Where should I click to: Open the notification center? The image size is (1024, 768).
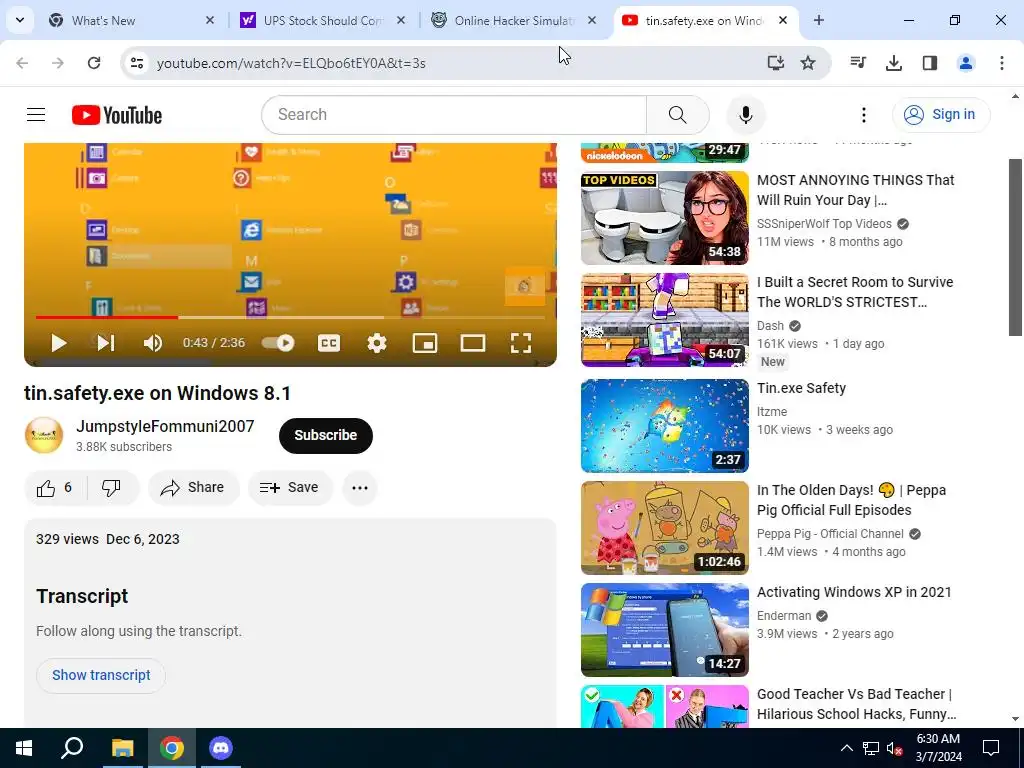(x=991, y=748)
